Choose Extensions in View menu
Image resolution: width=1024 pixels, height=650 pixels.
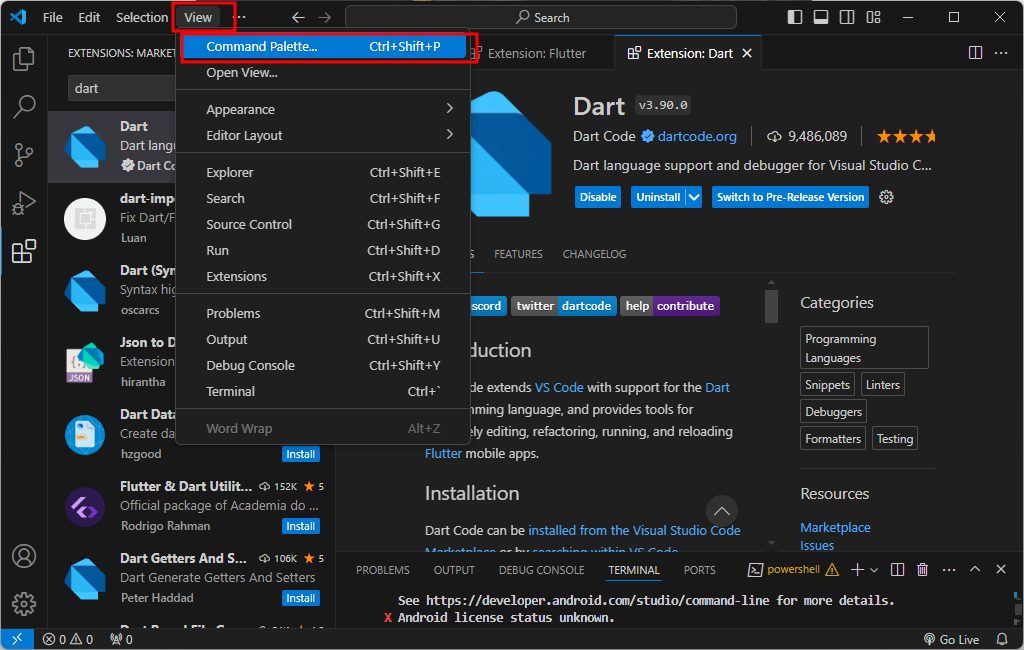tap(323, 276)
